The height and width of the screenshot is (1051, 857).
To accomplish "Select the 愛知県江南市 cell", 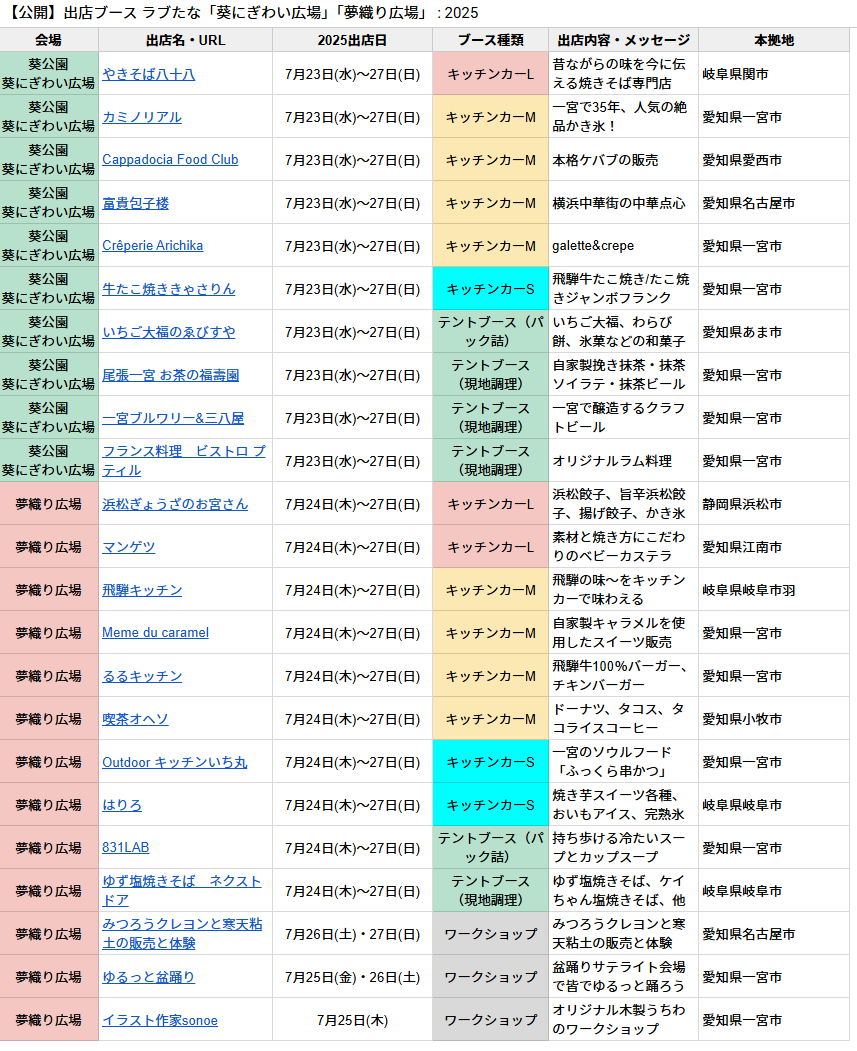I will pyautogui.click(x=774, y=547).
